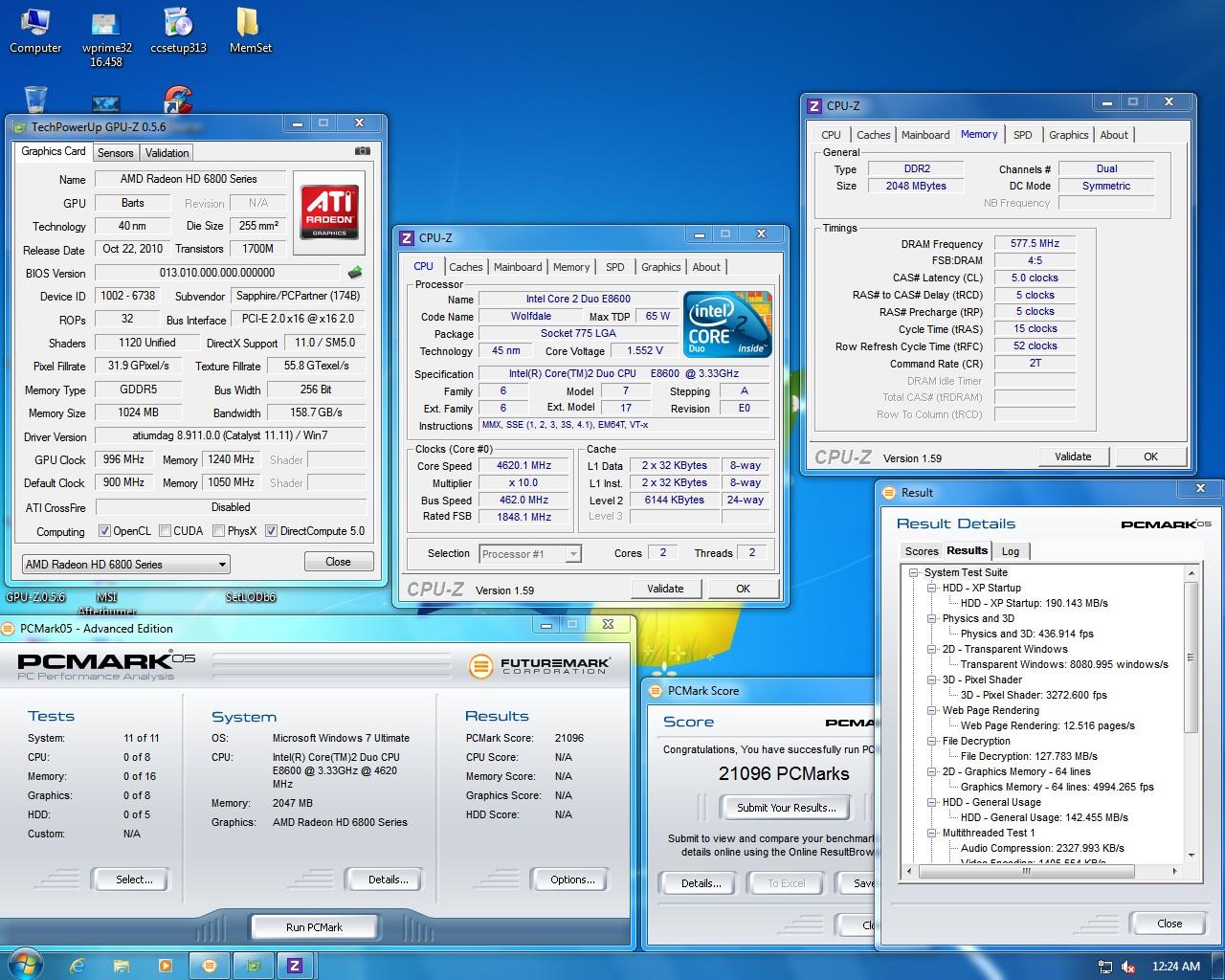Click the CPU-Z Core Speed value field
The width and height of the screenshot is (1225, 980).
(x=523, y=466)
